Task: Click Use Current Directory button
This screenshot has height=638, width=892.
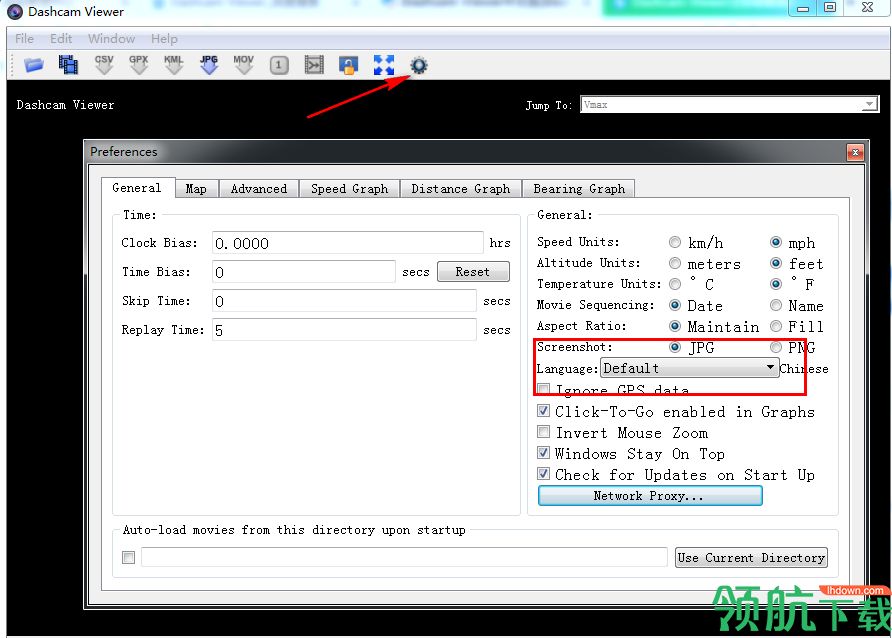Action: pyautogui.click(x=751, y=558)
